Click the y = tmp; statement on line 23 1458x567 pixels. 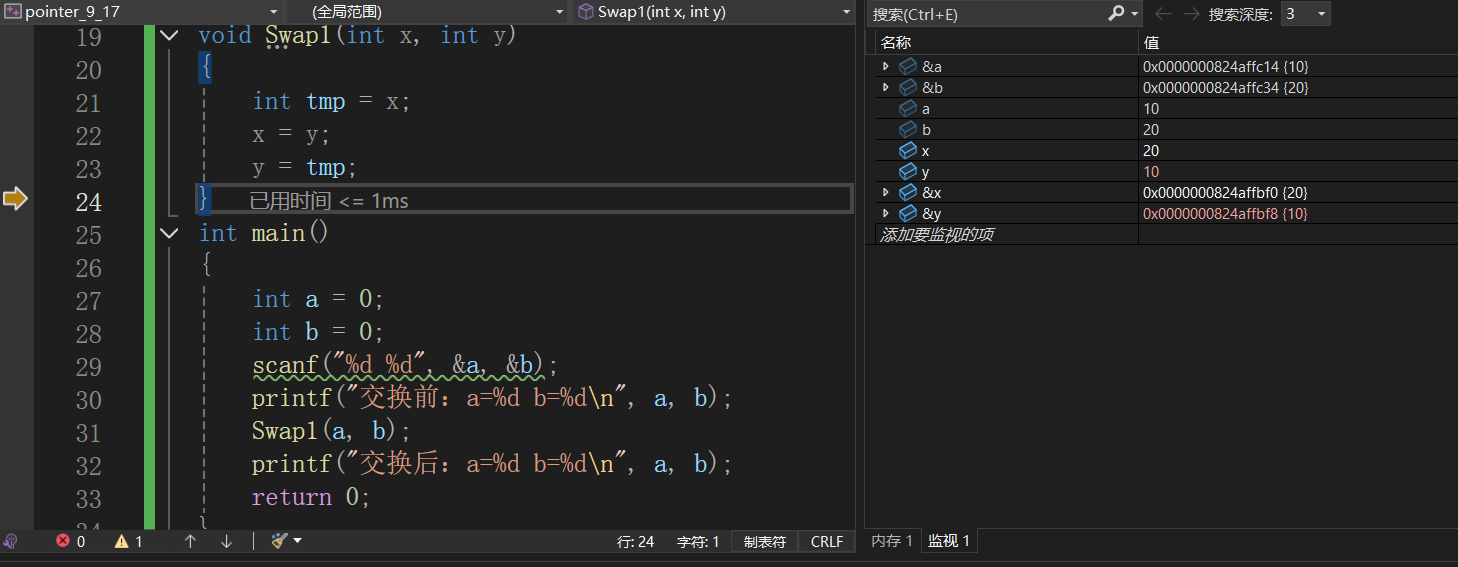(x=305, y=167)
